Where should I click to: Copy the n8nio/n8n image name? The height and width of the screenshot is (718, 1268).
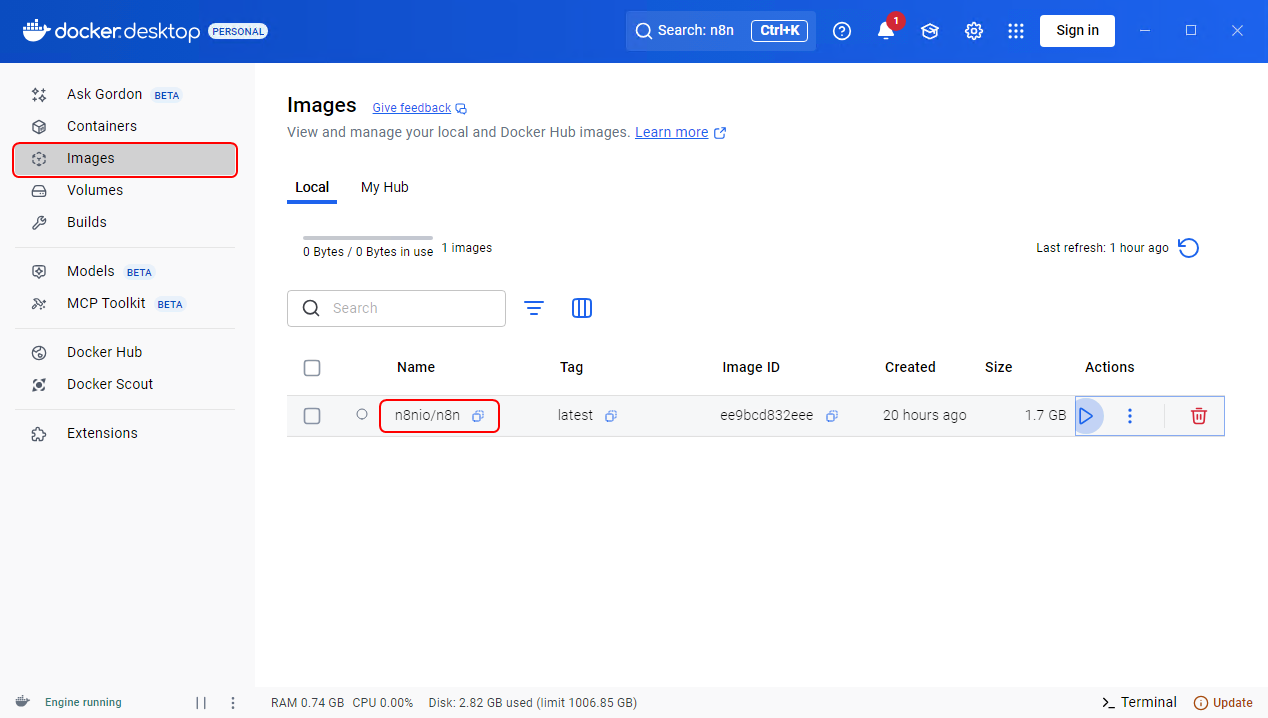click(478, 416)
